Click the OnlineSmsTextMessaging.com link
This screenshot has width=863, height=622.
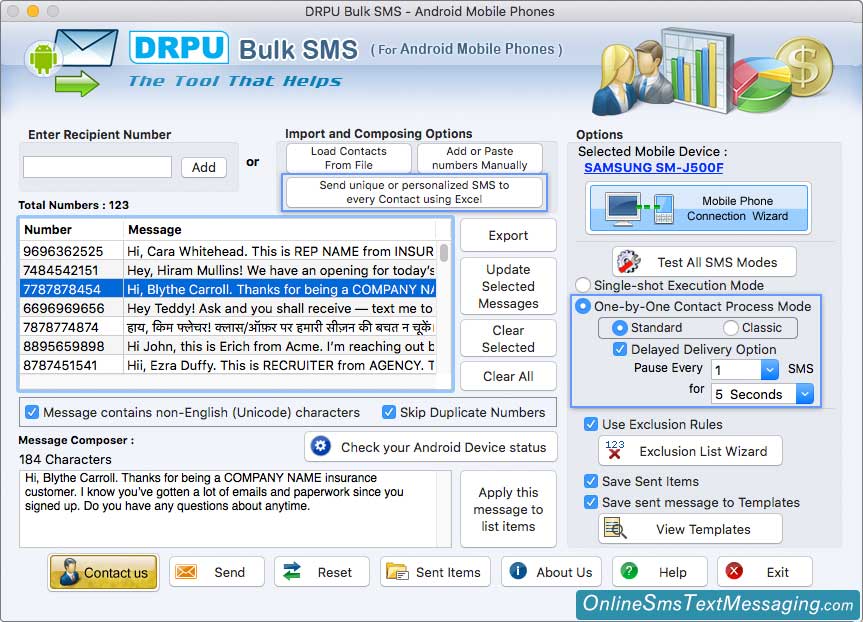(718, 604)
